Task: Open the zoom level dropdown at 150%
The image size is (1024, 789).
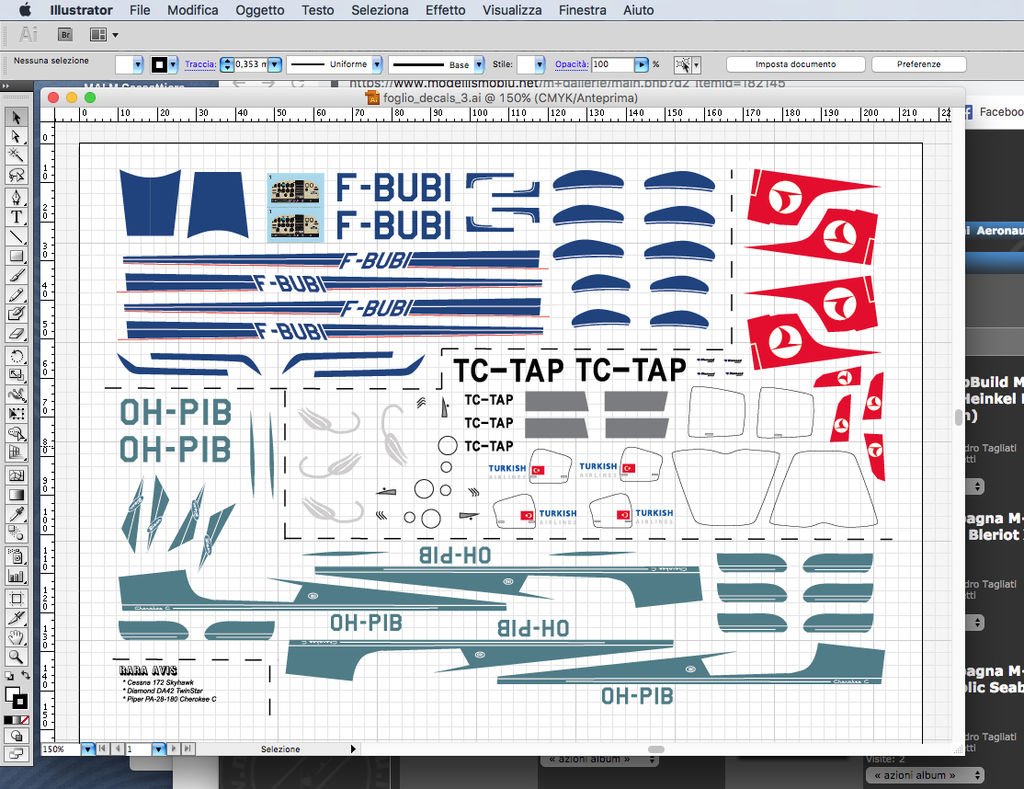Action: pyautogui.click(x=88, y=749)
